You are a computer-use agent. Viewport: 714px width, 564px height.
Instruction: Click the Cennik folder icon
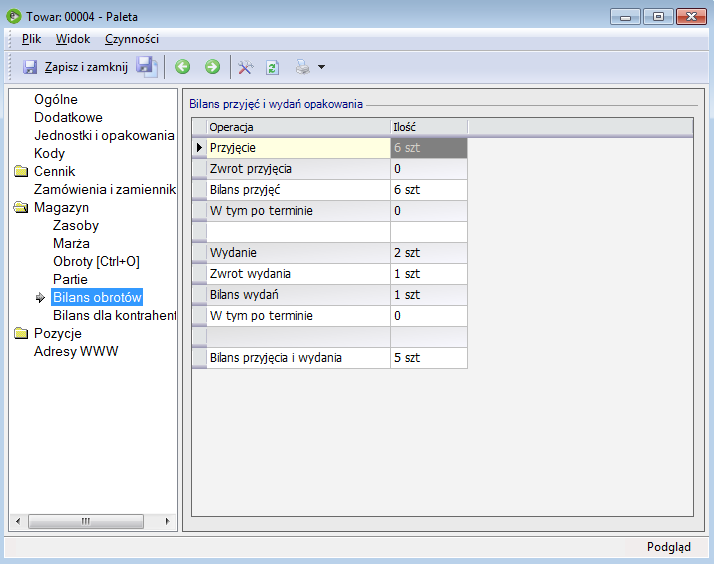[21, 171]
